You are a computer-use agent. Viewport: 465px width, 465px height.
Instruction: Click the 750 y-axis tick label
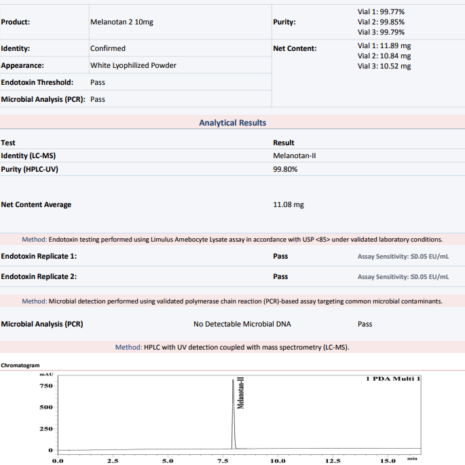(46, 386)
